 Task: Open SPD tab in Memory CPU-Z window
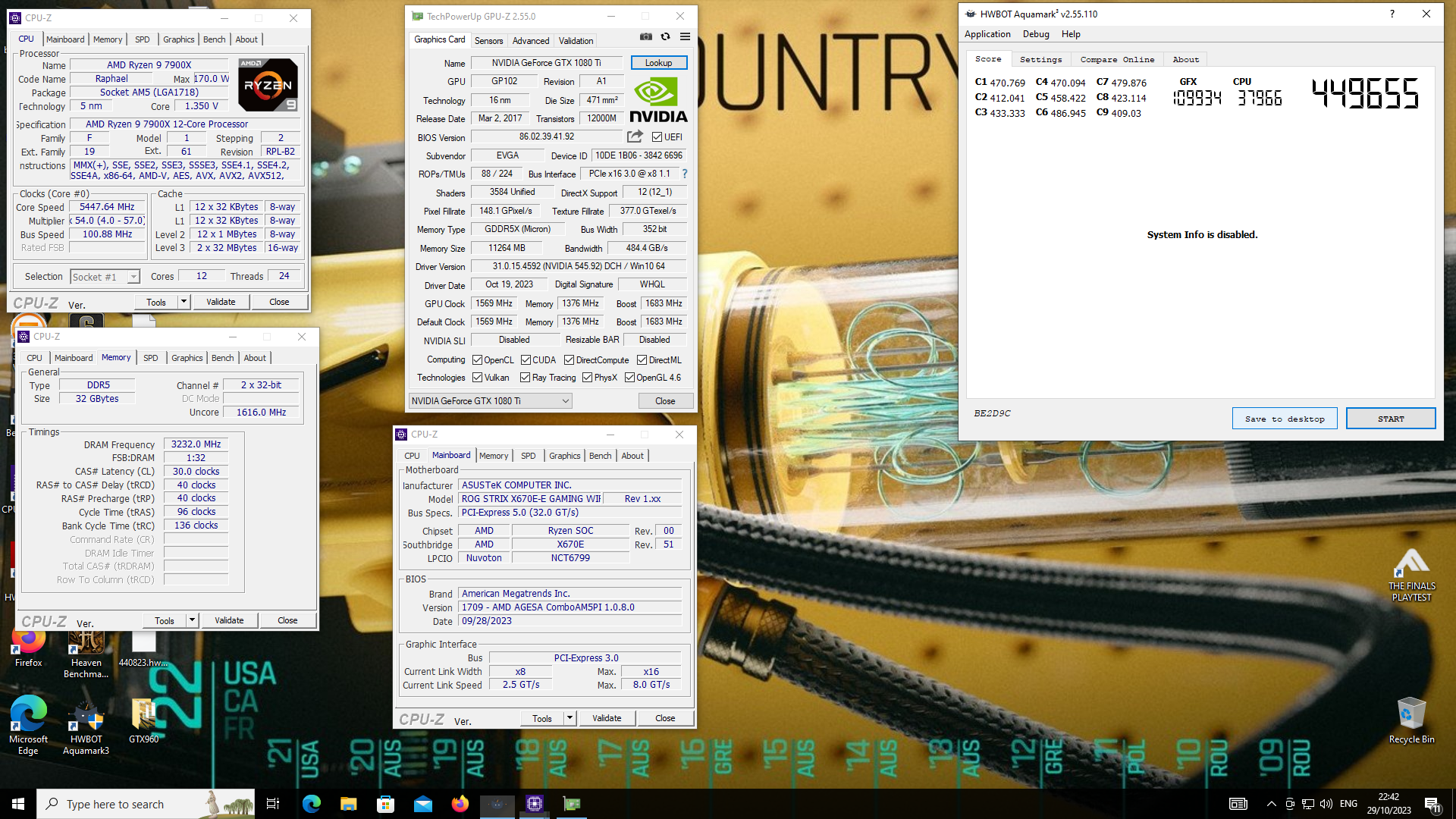click(x=151, y=358)
